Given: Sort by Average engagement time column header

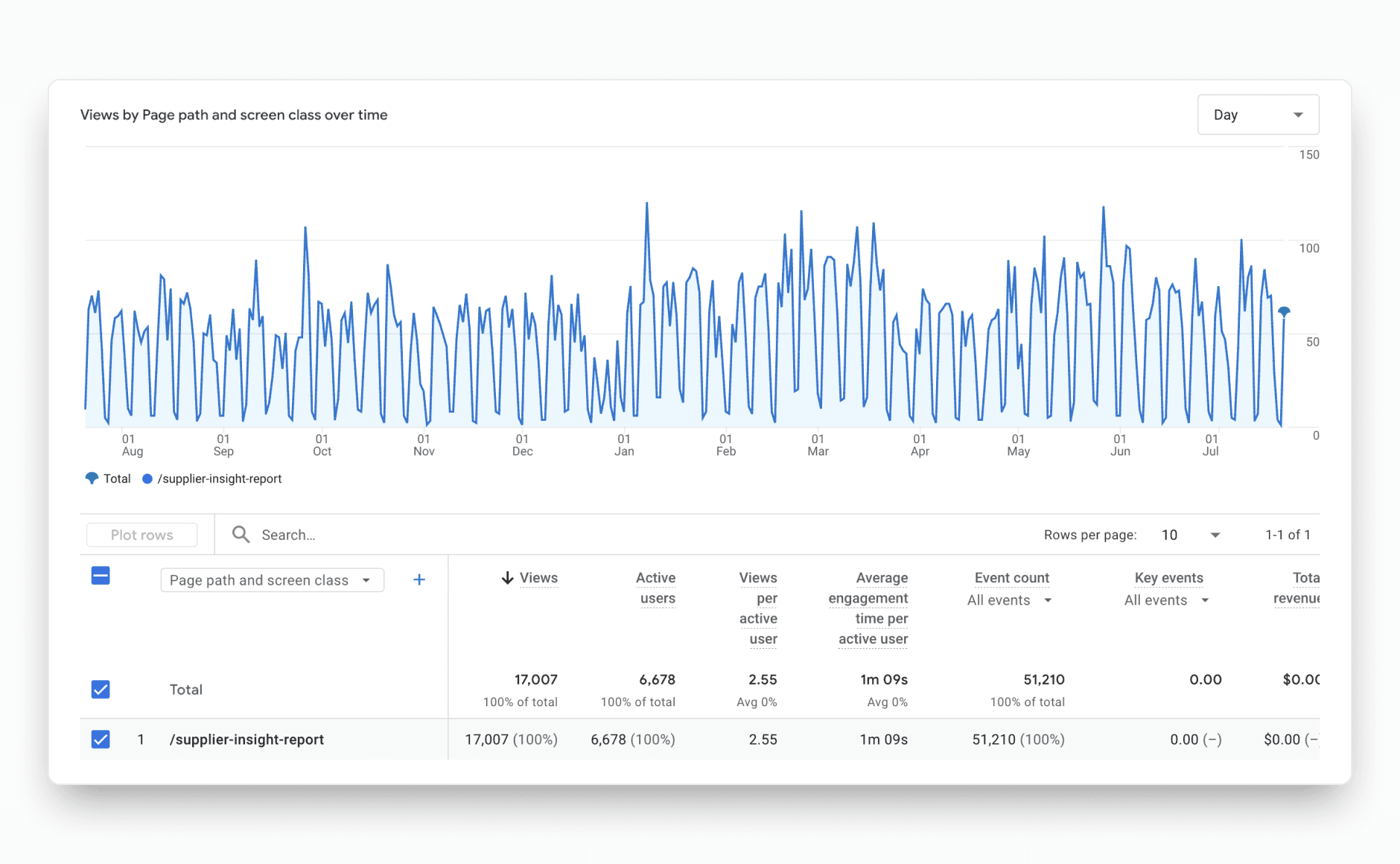Looking at the screenshot, I should click(868, 608).
